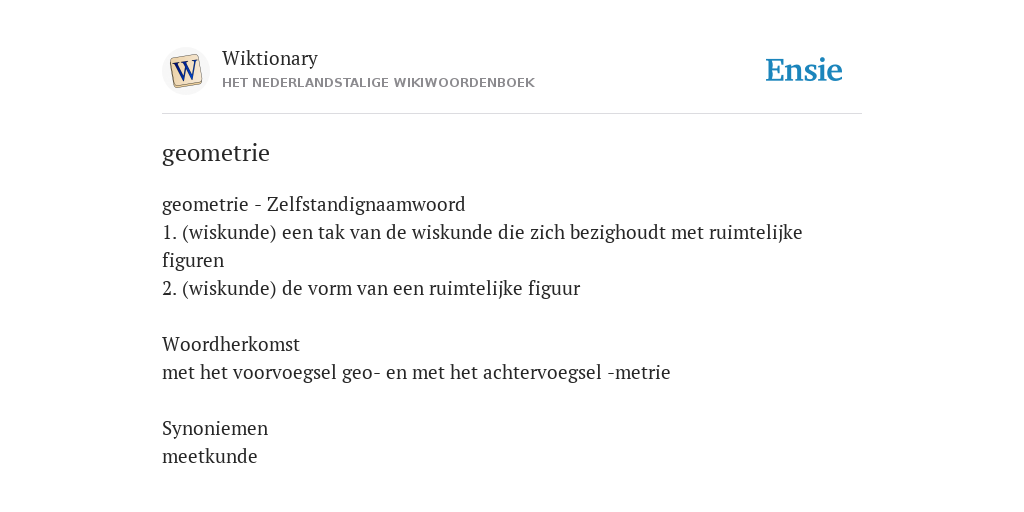Click the number 2. list marker
This screenshot has height=512, width=1024.
coord(169,289)
